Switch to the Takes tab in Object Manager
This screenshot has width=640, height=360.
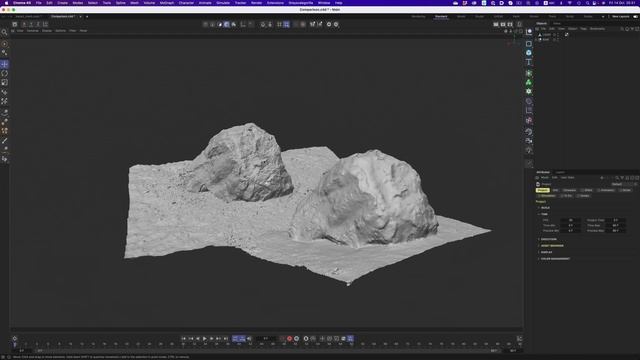pos(557,24)
